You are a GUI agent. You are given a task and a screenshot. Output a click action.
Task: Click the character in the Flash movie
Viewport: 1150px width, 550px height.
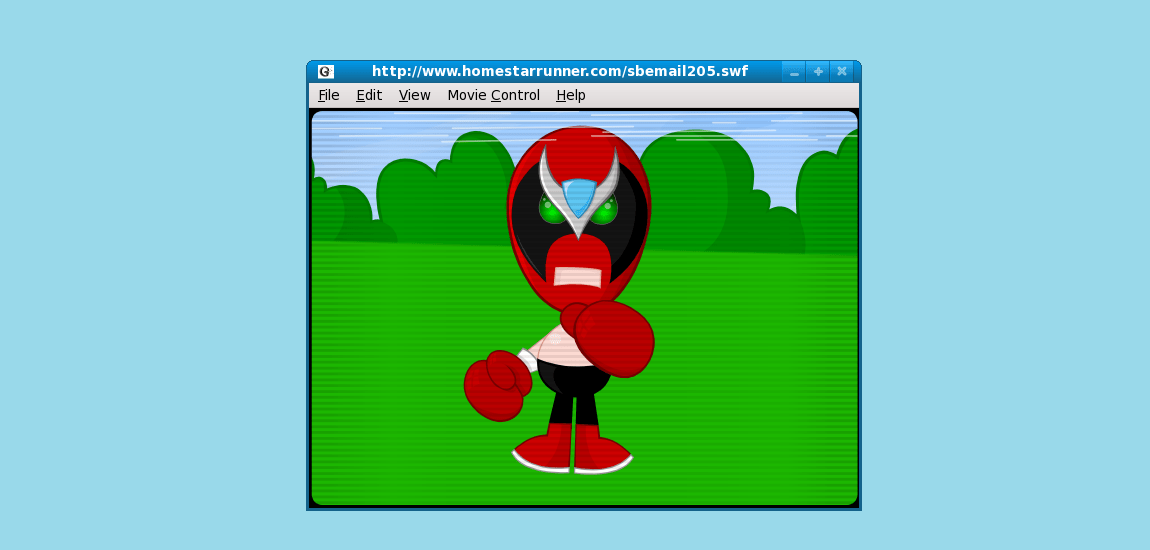tap(560, 299)
